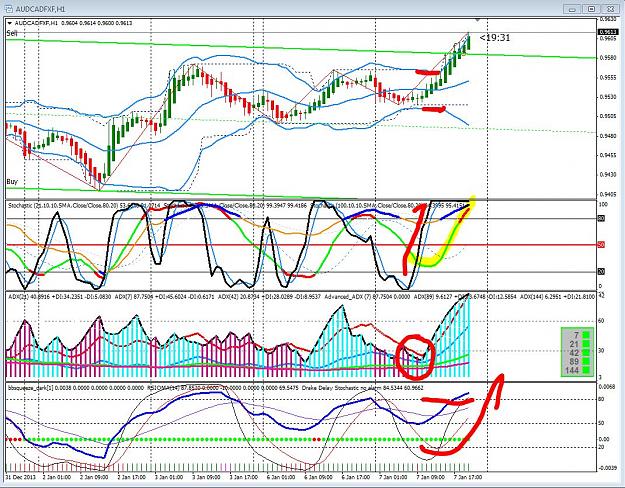Click the 0.9630 price axis label
The height and width of the screenshot is (488, 625).
607,19
